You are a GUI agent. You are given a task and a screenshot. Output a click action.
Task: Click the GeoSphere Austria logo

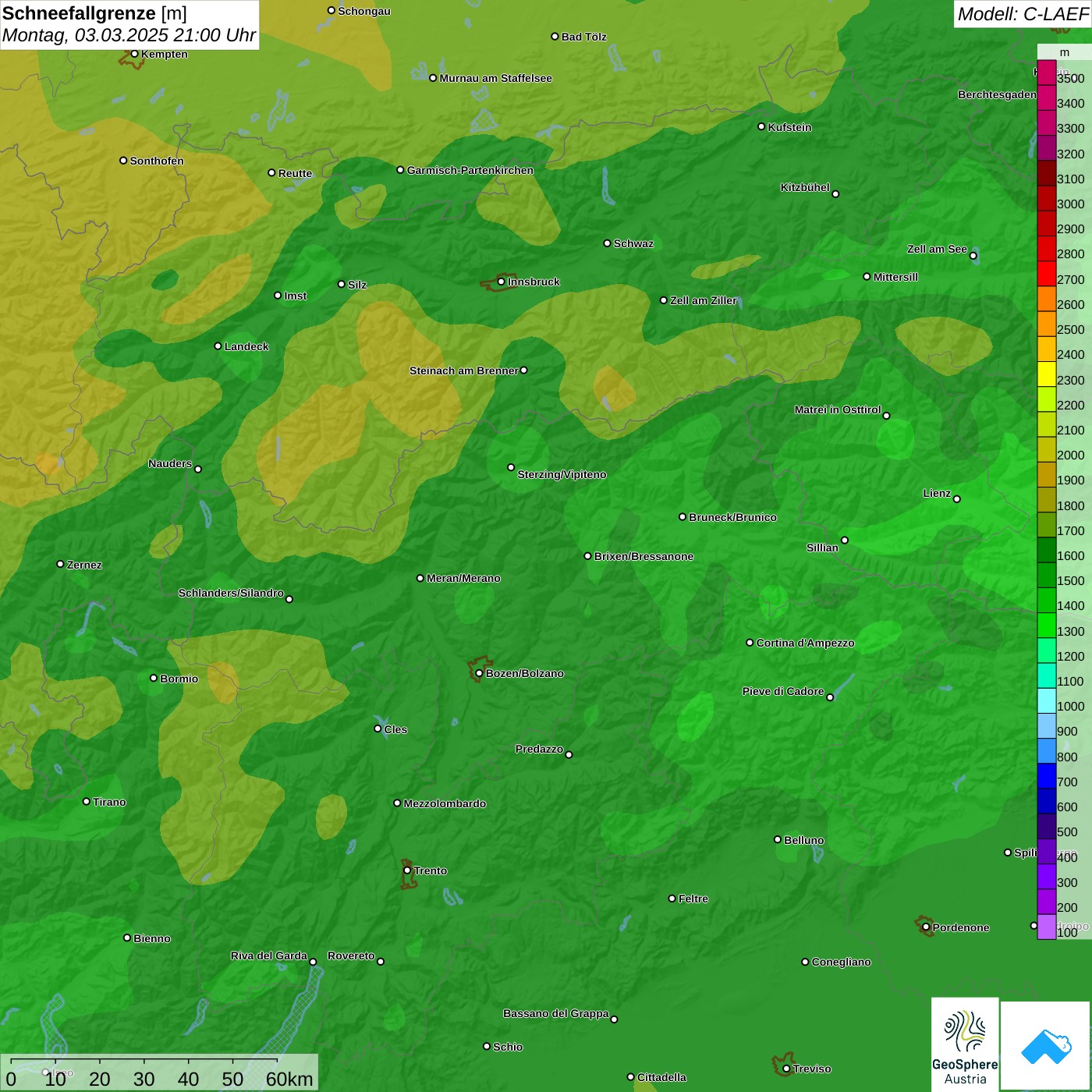[x=965, y=1044]
